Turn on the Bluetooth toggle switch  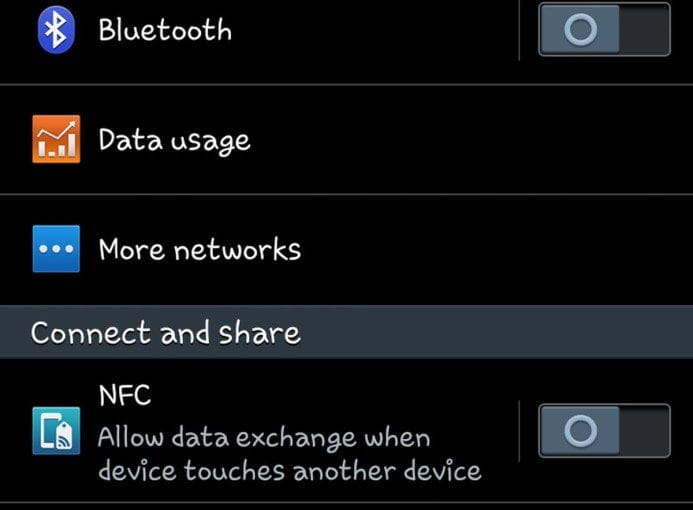[604, 29]
